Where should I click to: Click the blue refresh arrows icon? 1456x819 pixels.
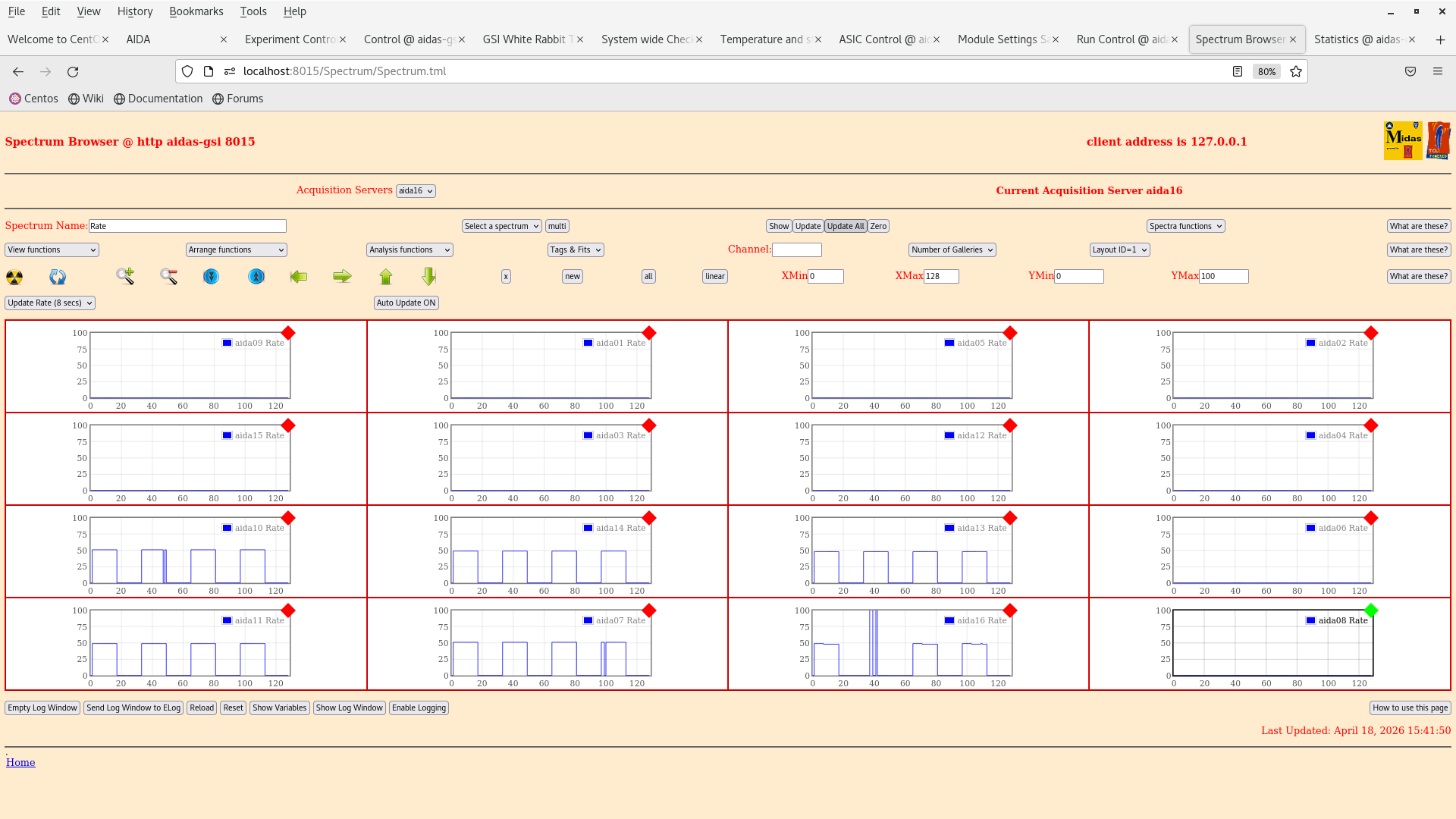coord(58,278)
